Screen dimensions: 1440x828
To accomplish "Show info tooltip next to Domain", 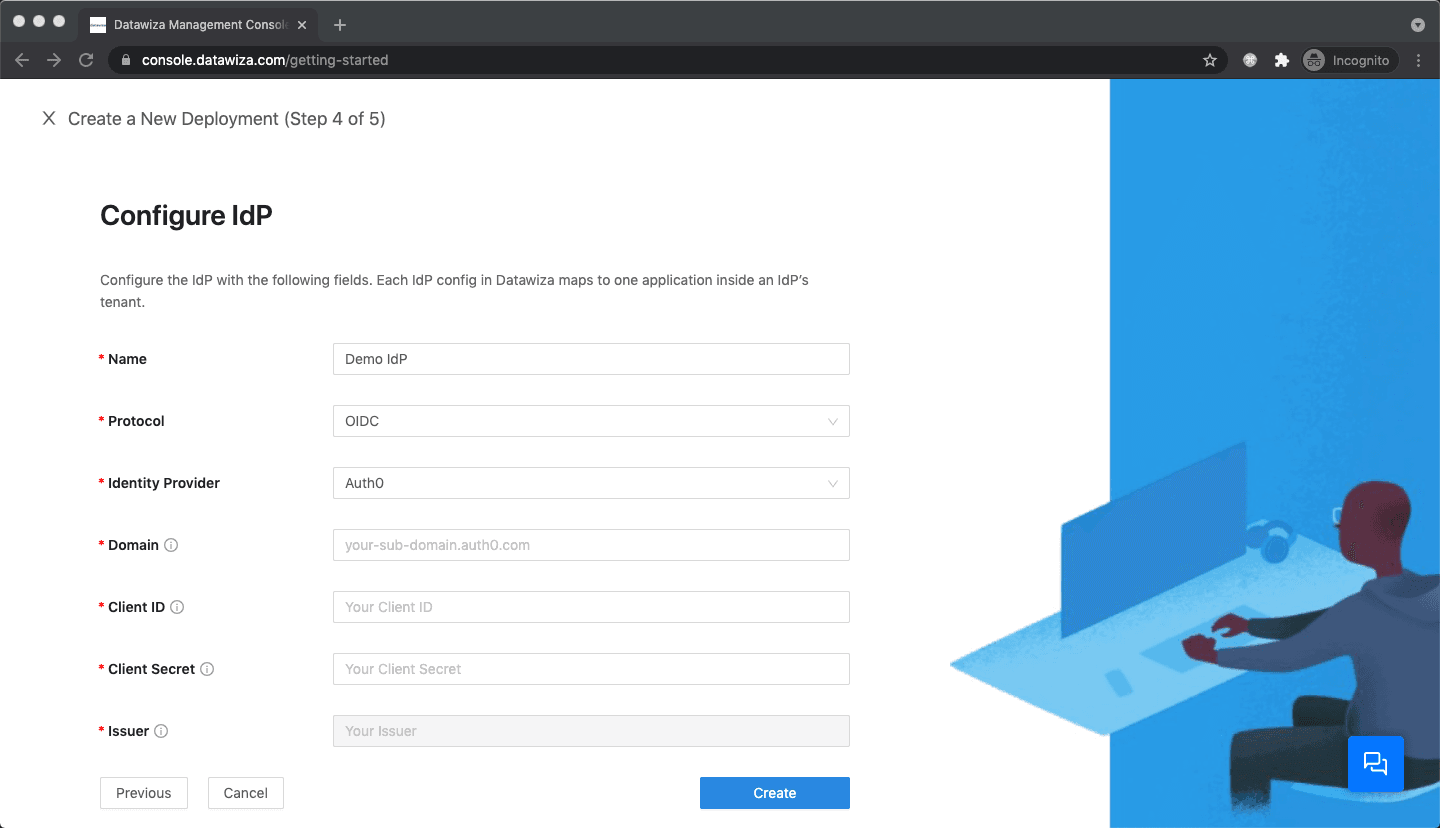I will pyautogui.click(x=171, y=545).
